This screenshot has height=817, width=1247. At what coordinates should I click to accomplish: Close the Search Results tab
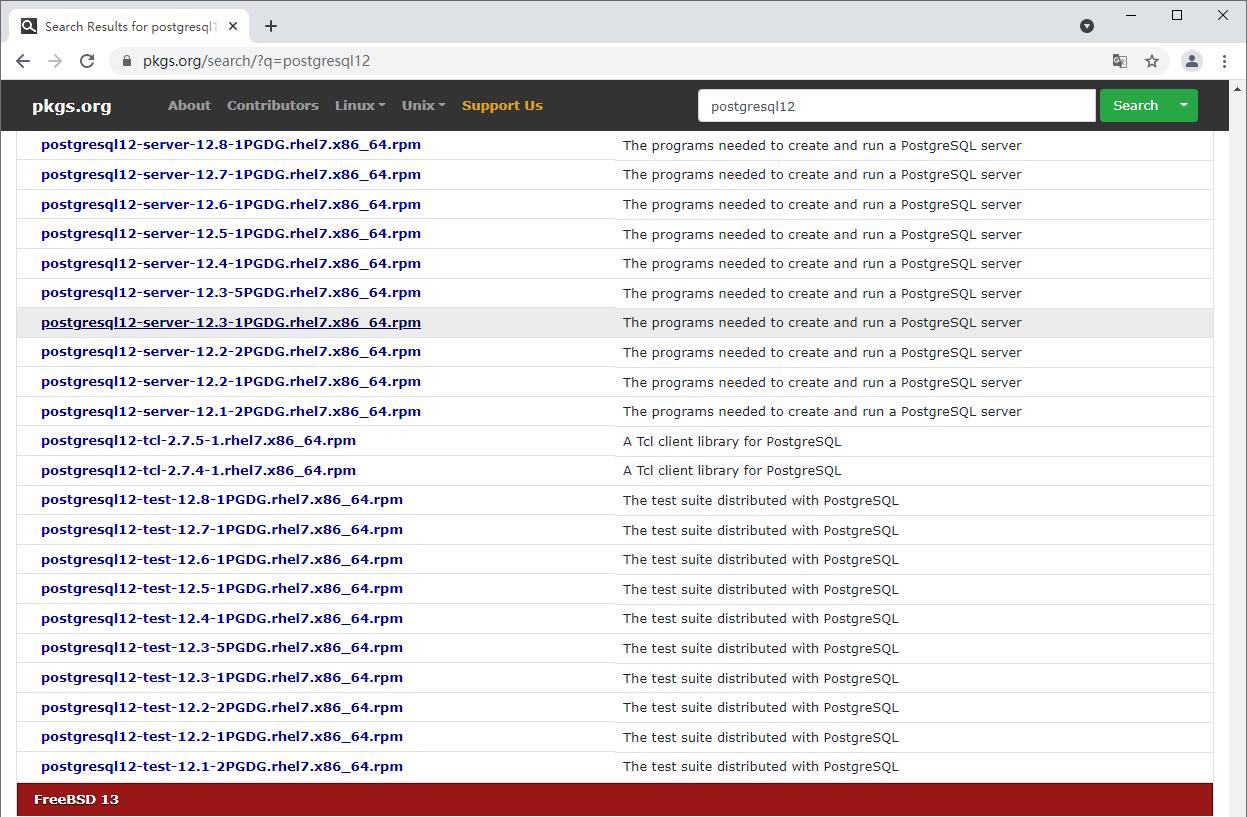pyautogui.click(x=233, y=26)
